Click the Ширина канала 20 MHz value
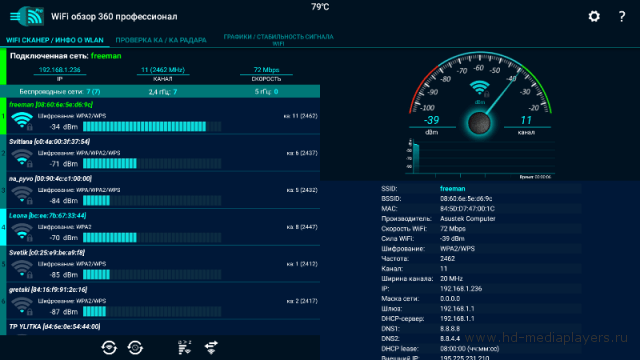Image resolution: width=640 pixels, height=360 pixels. click(x=451, y=279)
